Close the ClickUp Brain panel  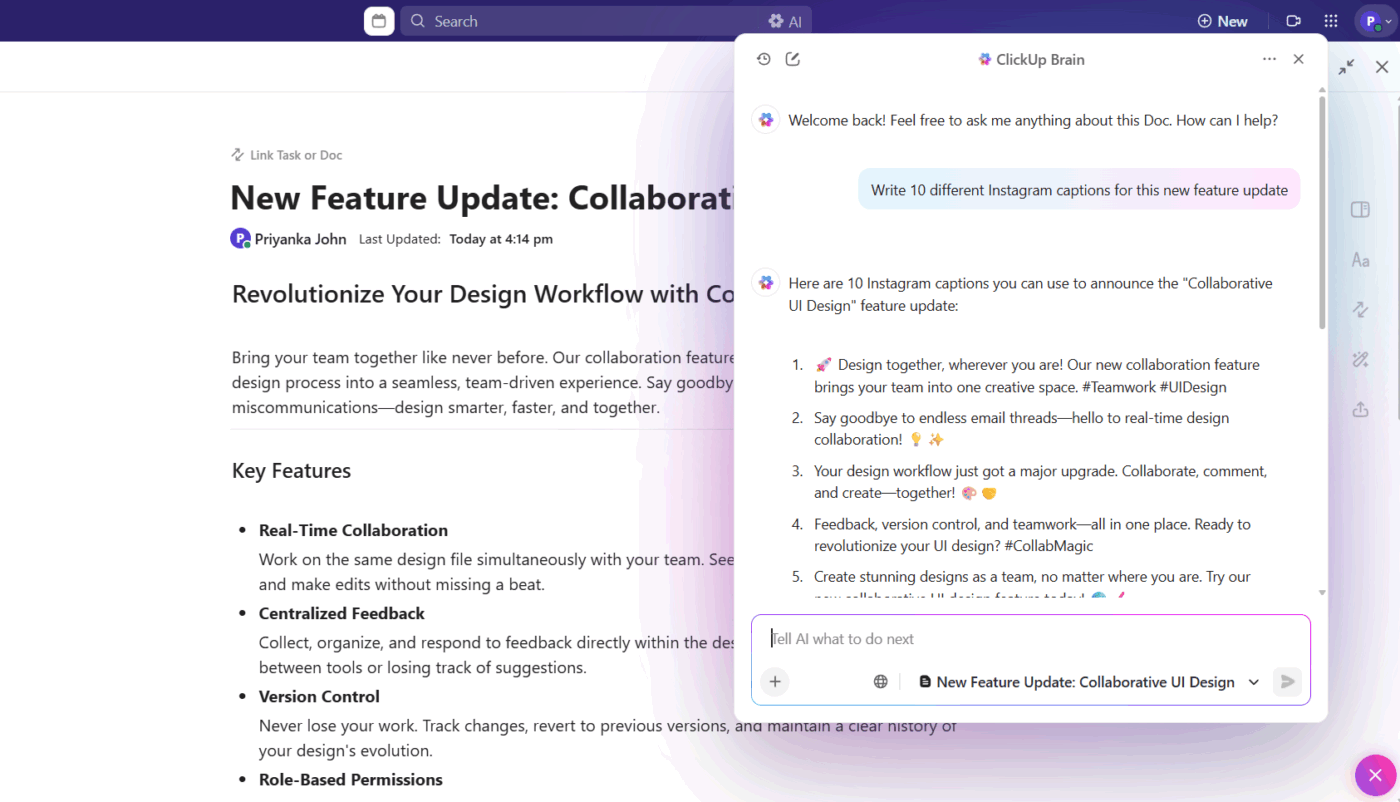point(1298,59)
